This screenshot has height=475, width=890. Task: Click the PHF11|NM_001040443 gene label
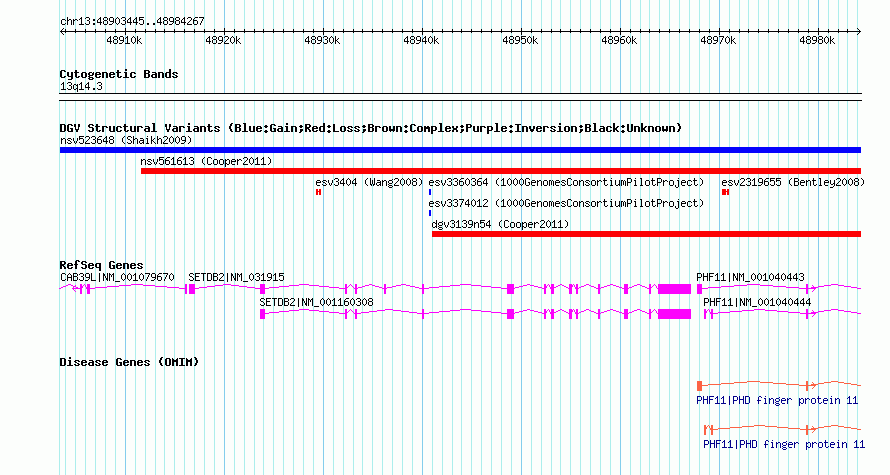[x=750, y=278]
